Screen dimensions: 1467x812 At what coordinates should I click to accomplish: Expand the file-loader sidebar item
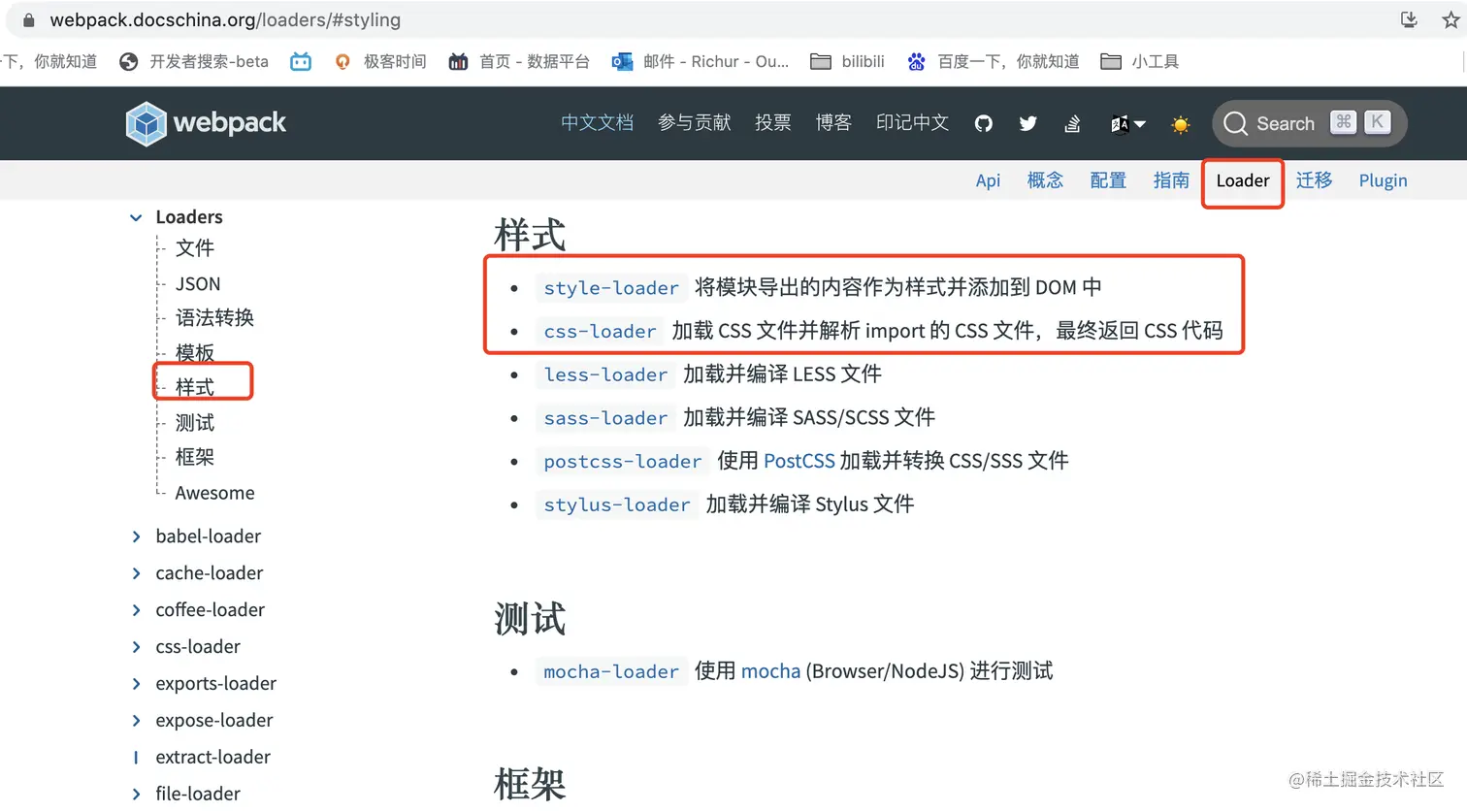click(x=136, y=795)
